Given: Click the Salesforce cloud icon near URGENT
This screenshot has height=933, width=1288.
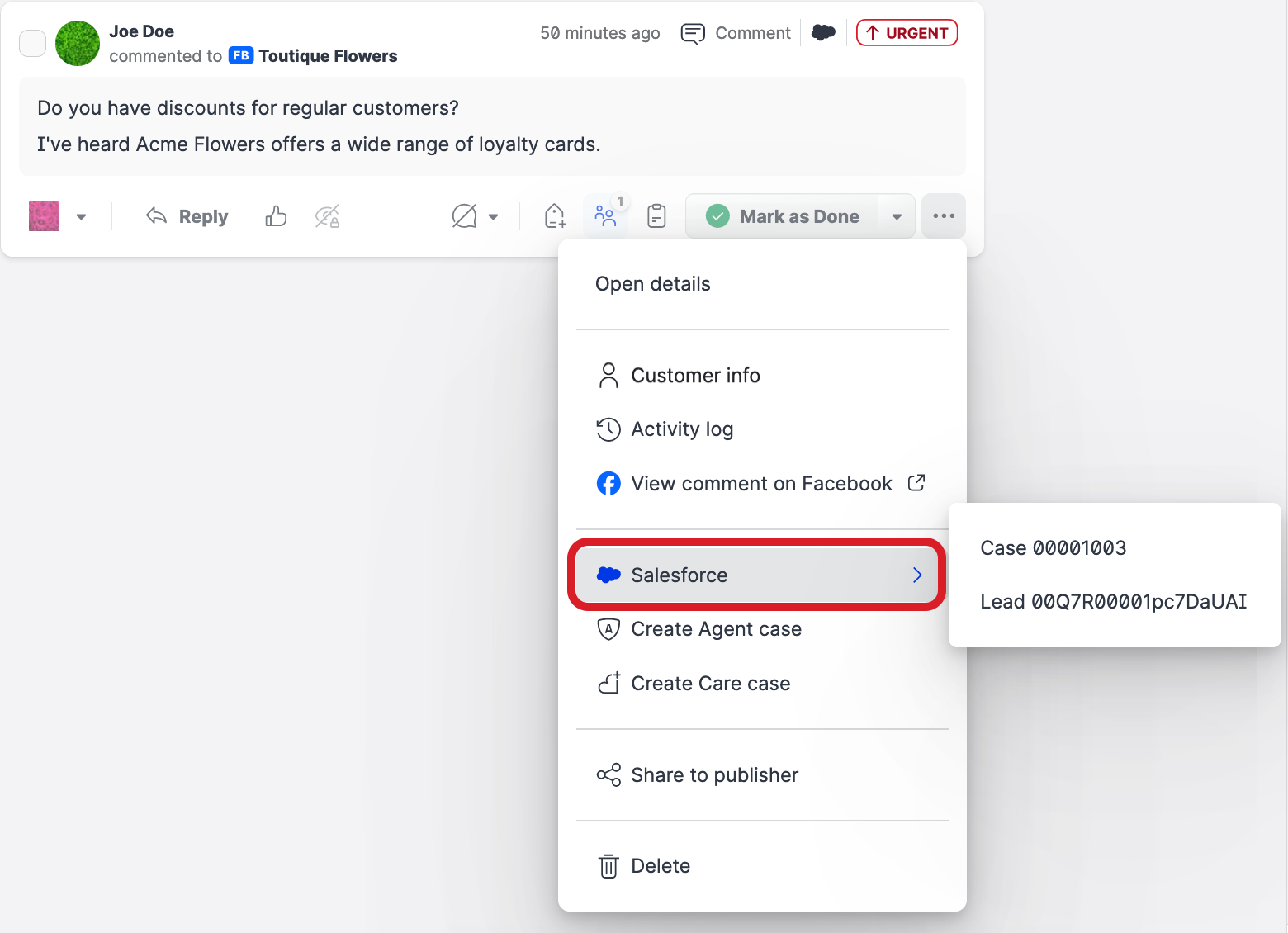Looking at the screenshot, I should (x=823, y=32).
